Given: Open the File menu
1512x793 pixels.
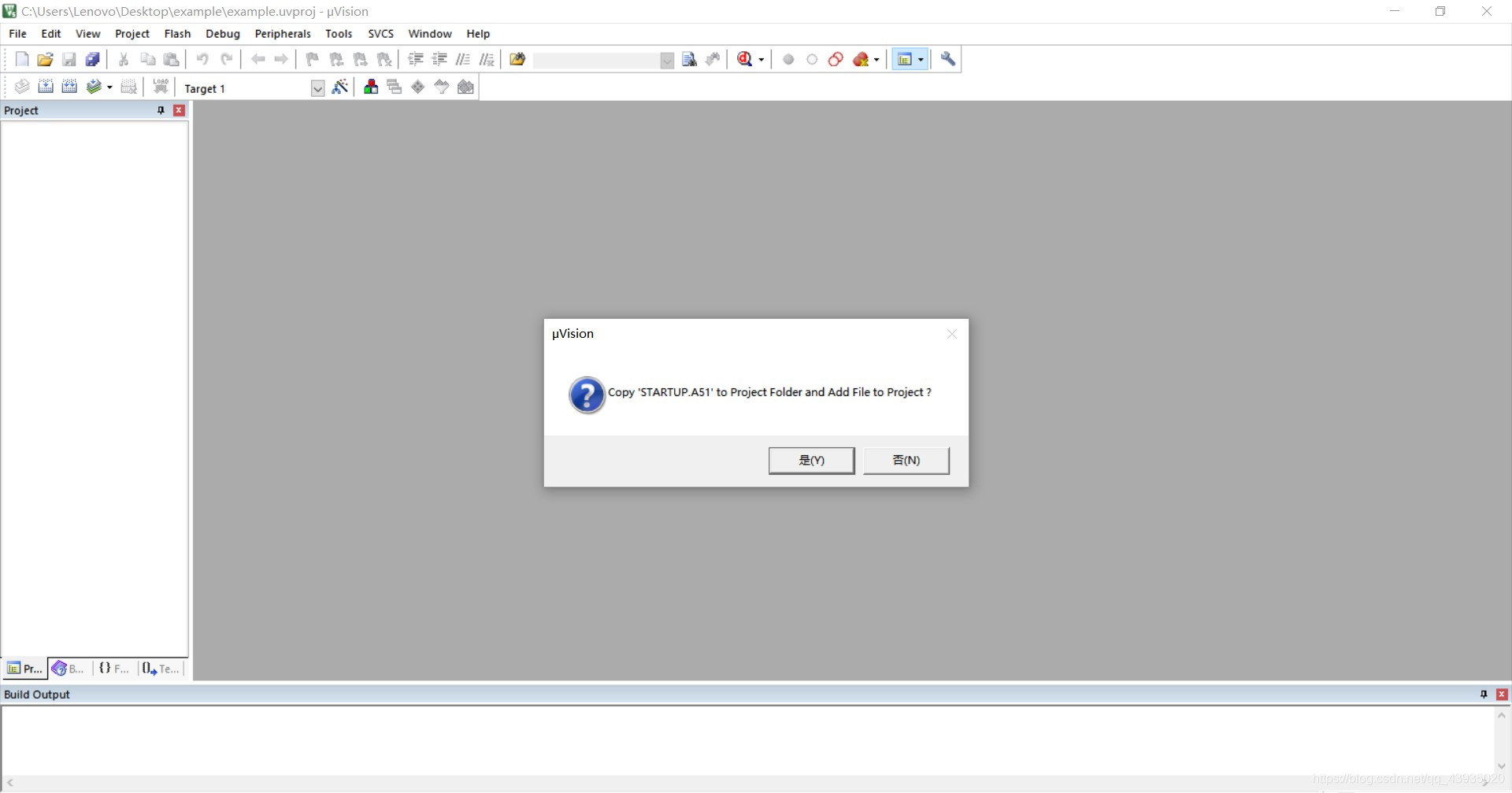Looking at the screenshot, I should tap(17, 34).
